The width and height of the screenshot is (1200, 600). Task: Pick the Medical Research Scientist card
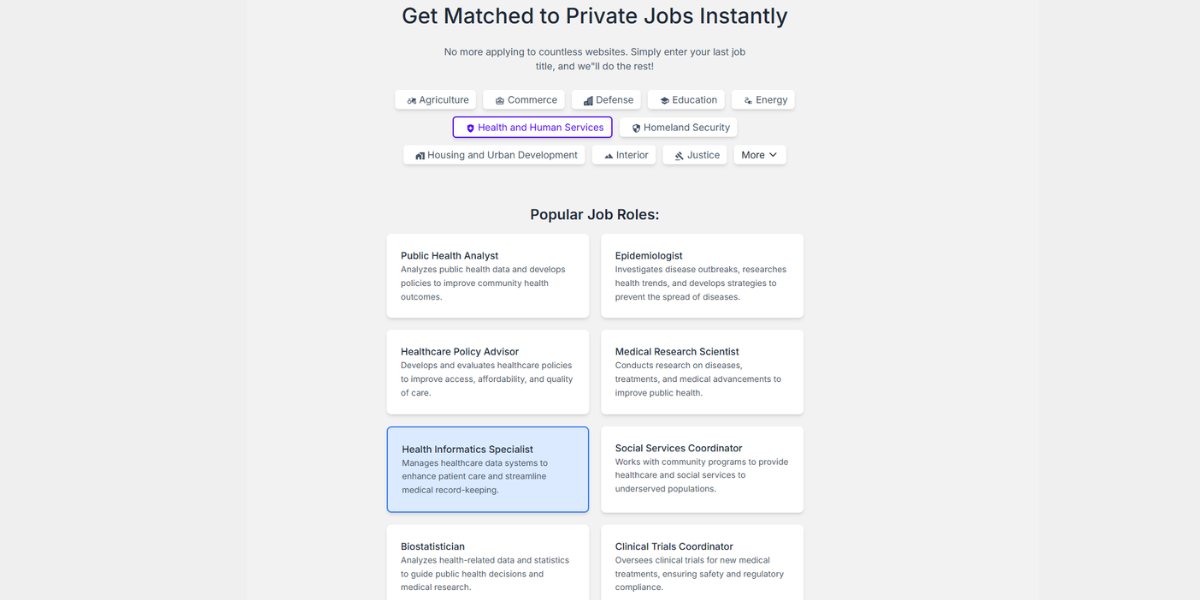(x=702, y=372)
